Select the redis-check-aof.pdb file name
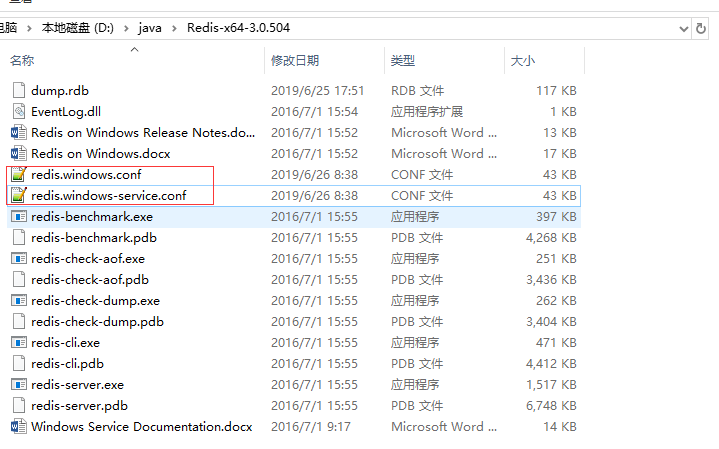The image size is (719, 449). (x=90, y=279)
